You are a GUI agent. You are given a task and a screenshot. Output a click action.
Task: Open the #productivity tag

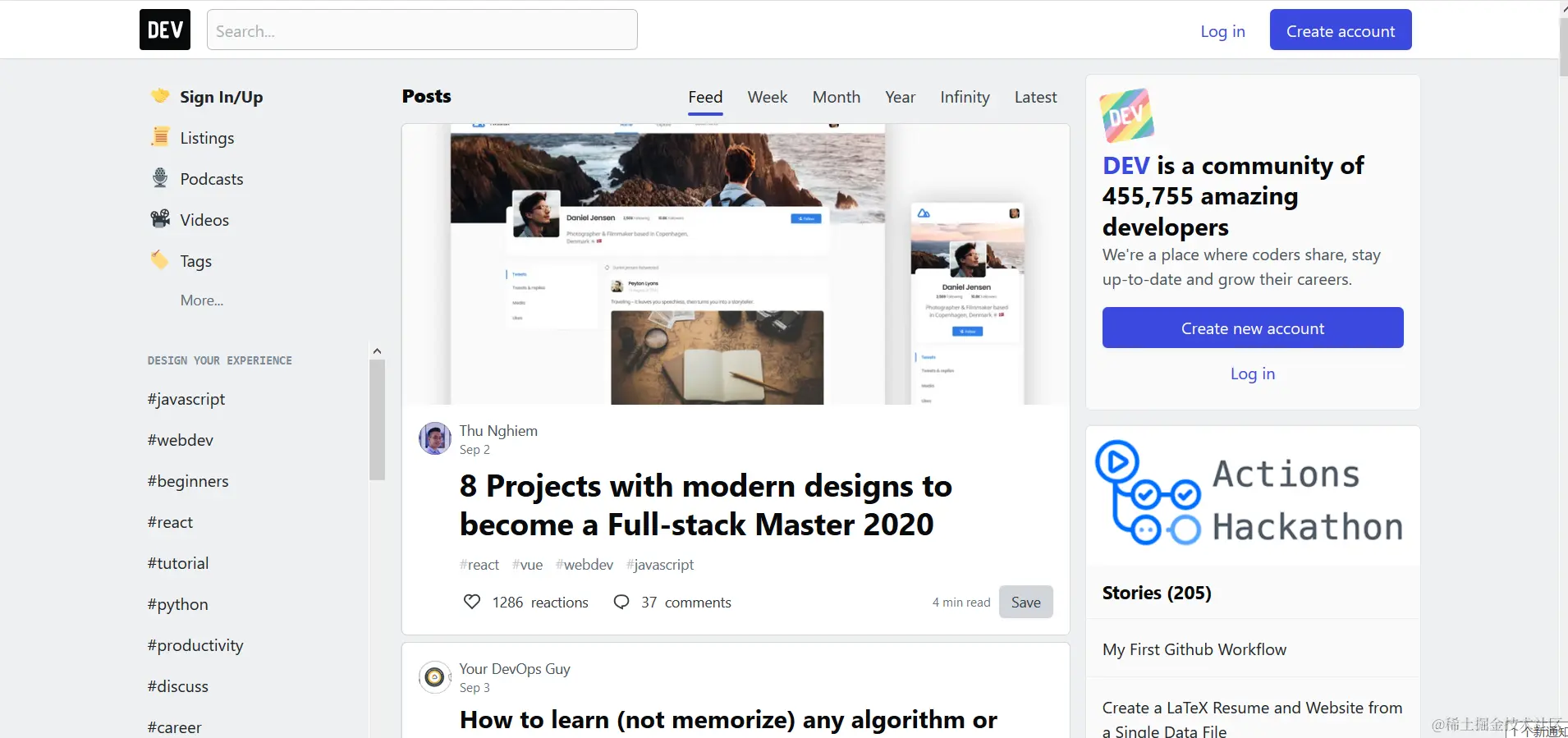pyautogui.click(x=195, y=645)
